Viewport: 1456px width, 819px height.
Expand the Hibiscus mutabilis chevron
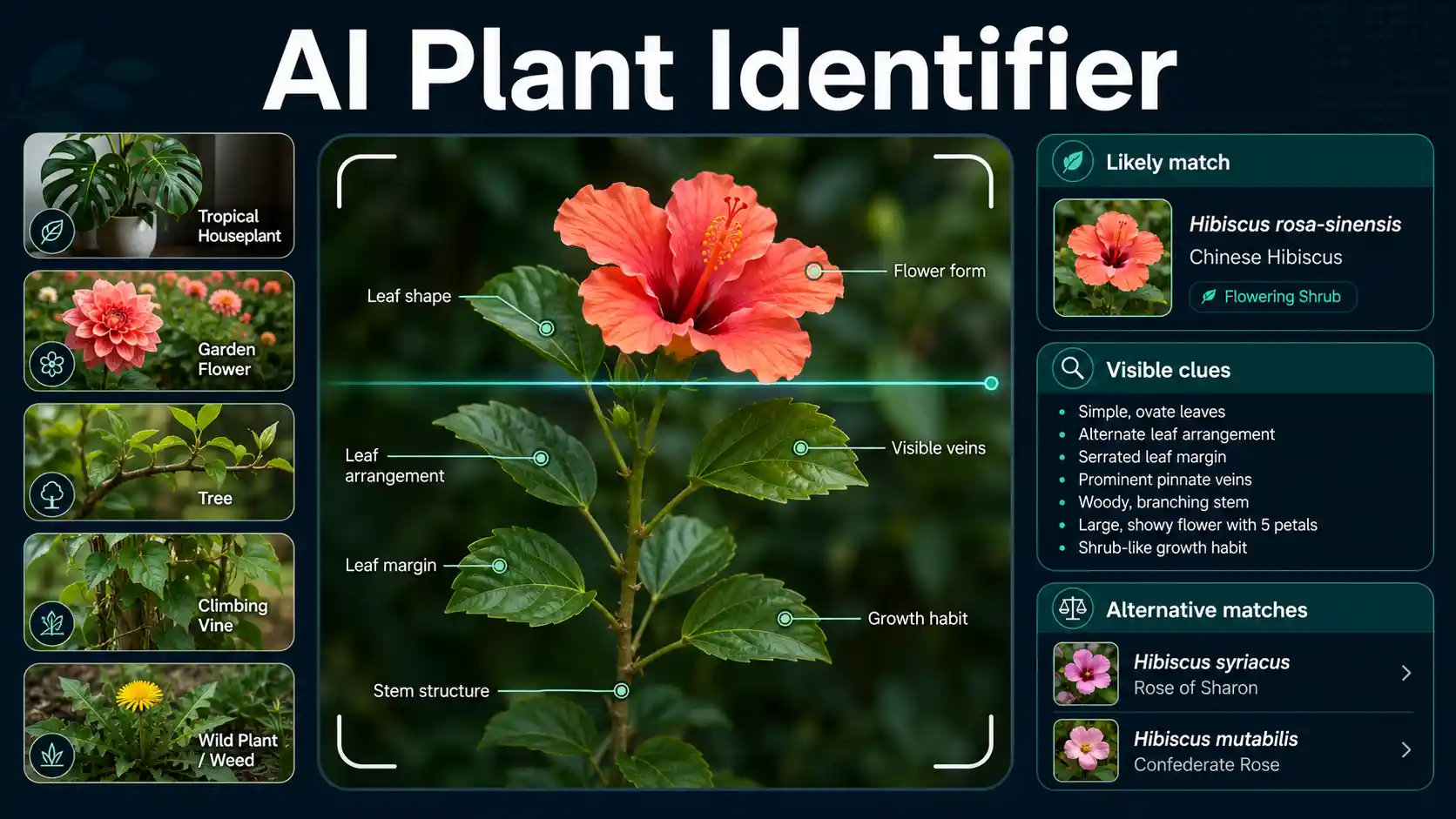point(1405,749)
